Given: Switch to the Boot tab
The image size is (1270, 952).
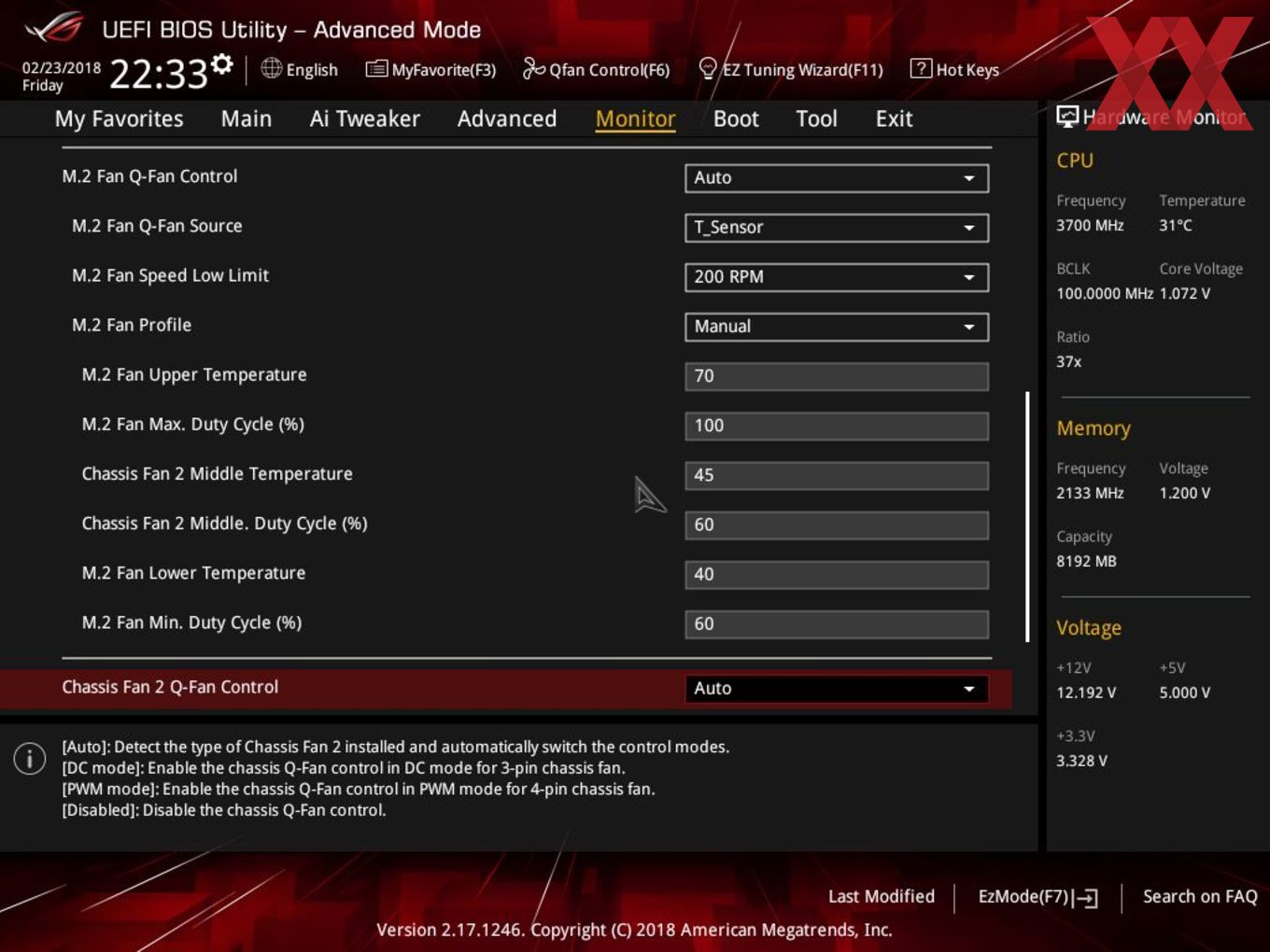Looking at the screenshot, I should click(736, 119).
